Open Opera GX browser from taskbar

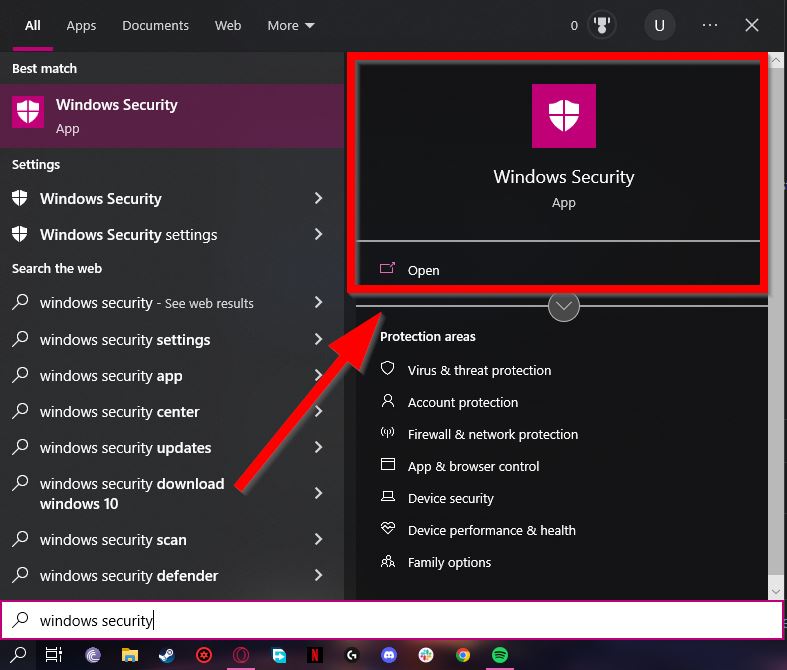click(x=241, y=655)
